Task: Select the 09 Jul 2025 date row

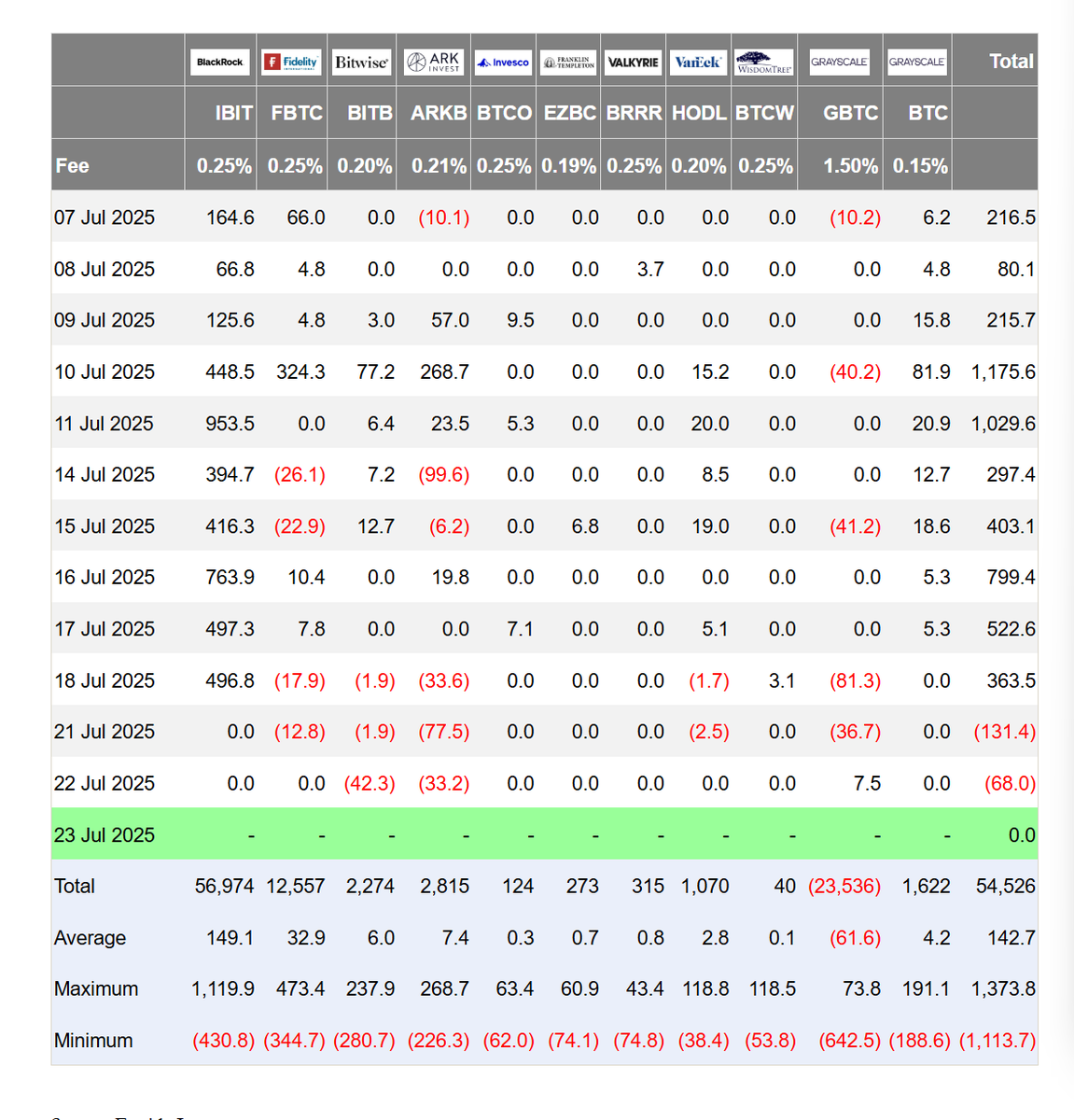Action: [544, 320]
